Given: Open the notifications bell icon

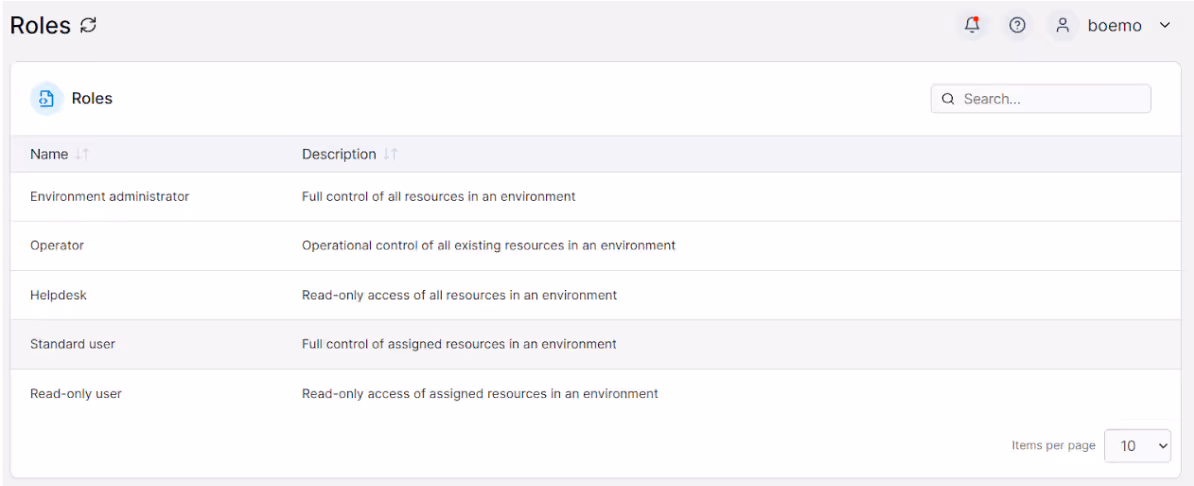Looking at the screenshot, I should point(972,25).
